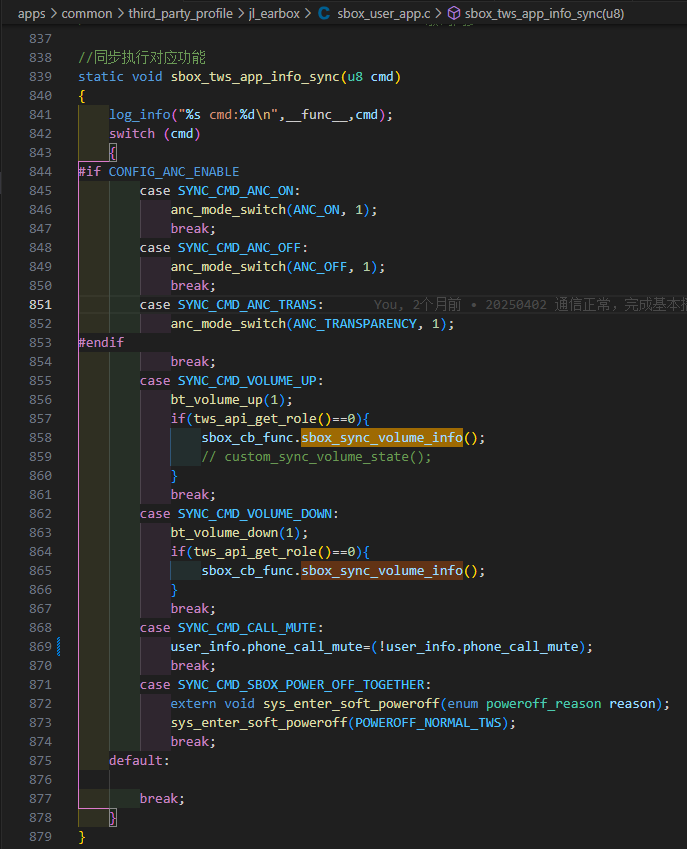Expand the chevron after apps breadcrumb

pyautogui.click(x=54, y=14)
